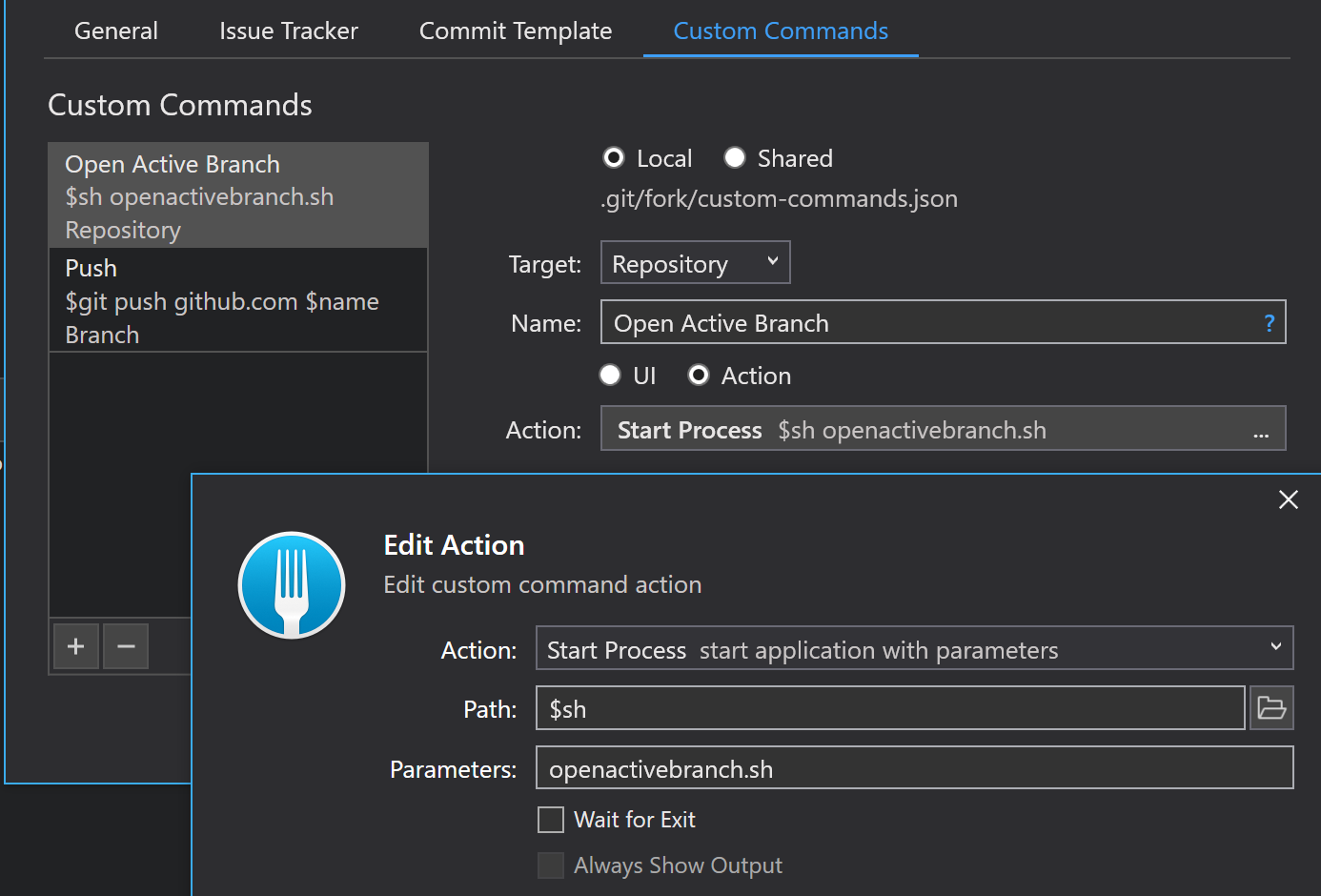This screenshot has width=1321, height=896.
Task: Click the Fork logo in the dialog
Action: (292, 584)
